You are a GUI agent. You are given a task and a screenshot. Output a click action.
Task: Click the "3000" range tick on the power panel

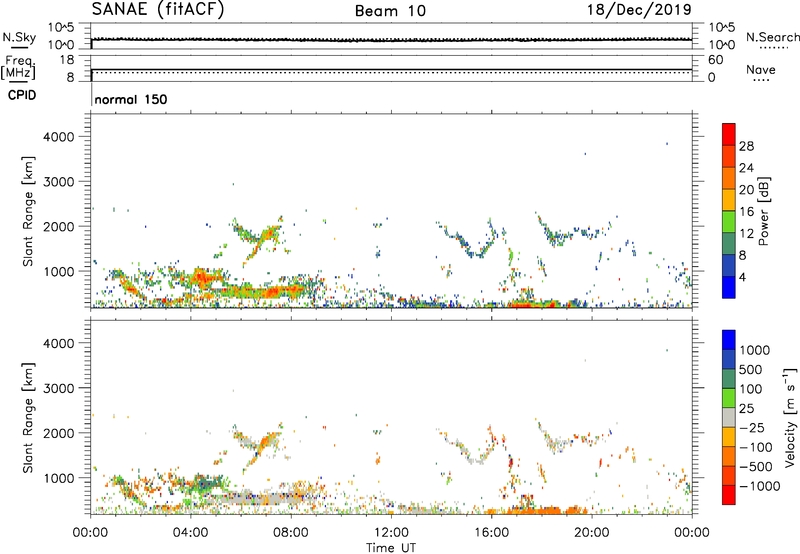tap(58, 182)
